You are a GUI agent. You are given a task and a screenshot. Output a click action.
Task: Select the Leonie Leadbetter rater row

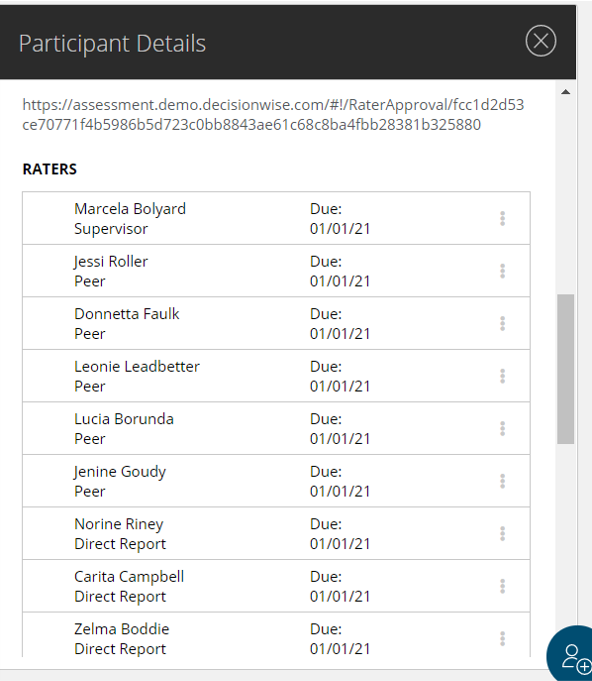pos(276,376)
